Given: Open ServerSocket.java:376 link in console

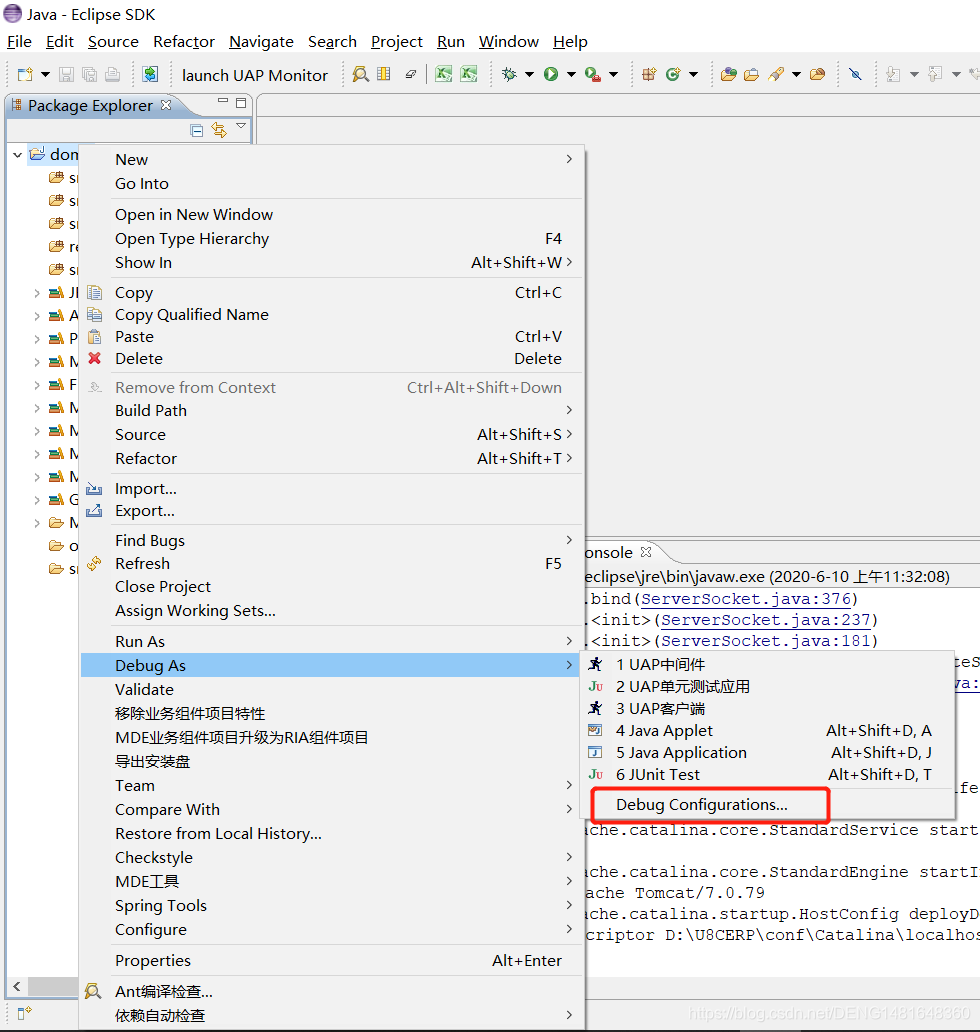Looking at the screenshot, I should [x=746, y=599].
